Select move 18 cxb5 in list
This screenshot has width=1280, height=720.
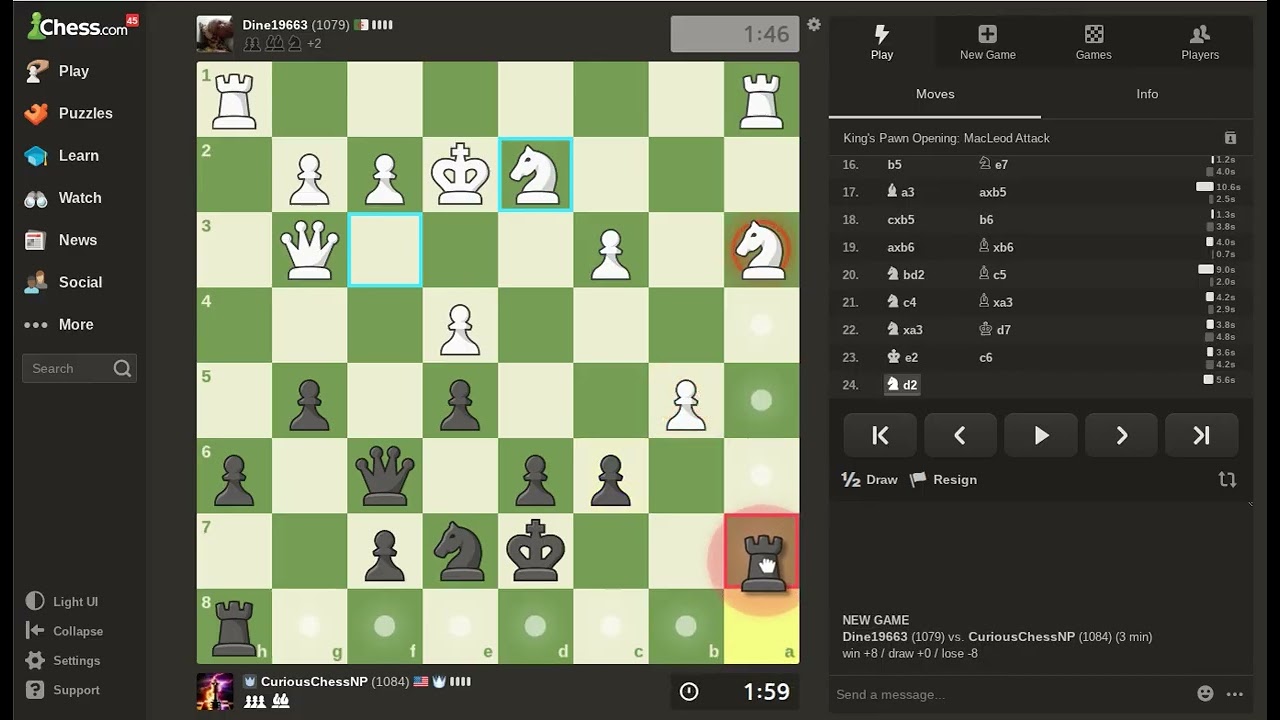click(x=901, y=220)
